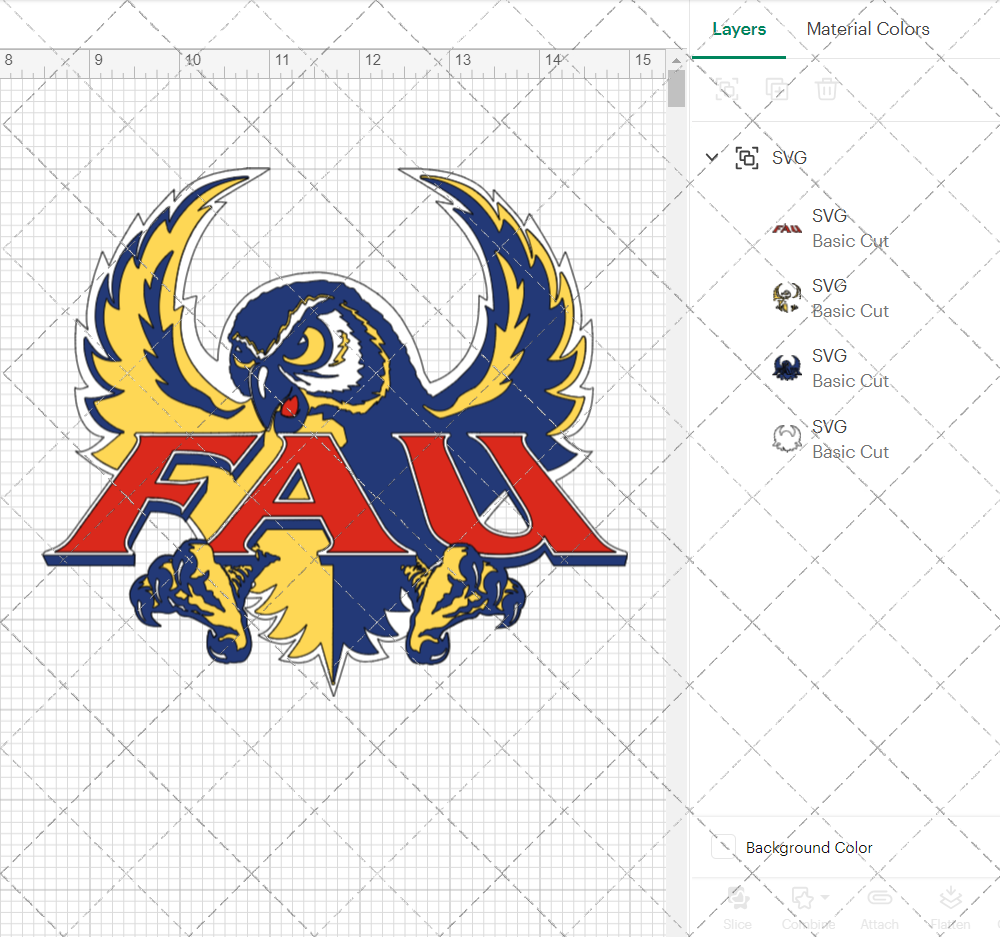The image size is (1000, 937).
Task: Click the Delete trash icon
Action: [x=827, y=89]
